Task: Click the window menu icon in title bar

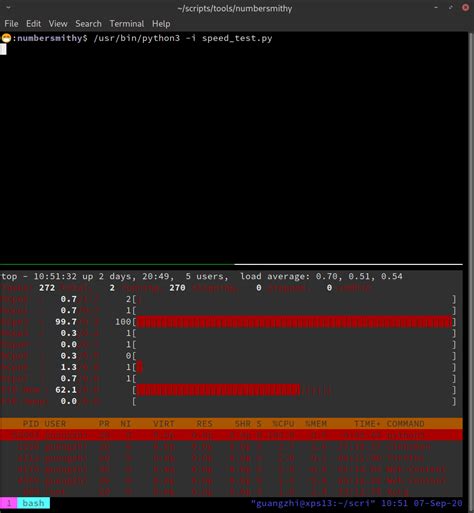Action: click(8, 7)
